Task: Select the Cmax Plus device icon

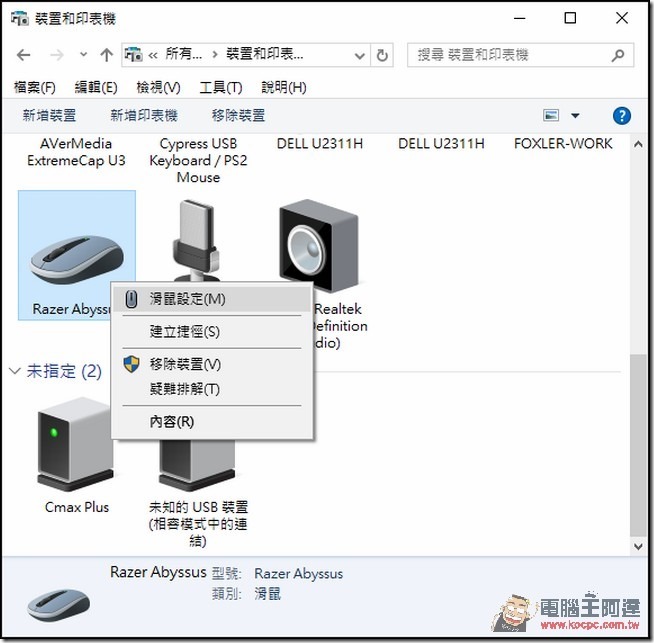Action: tap(75, 445)
